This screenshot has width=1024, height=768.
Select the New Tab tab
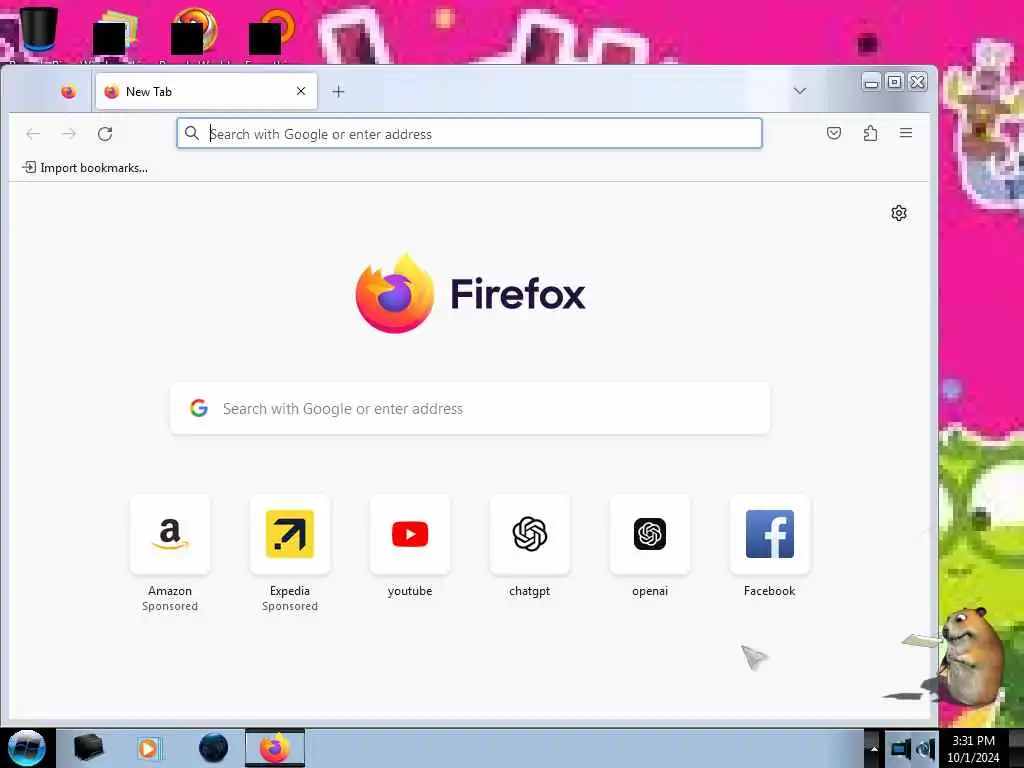point(206,91)
